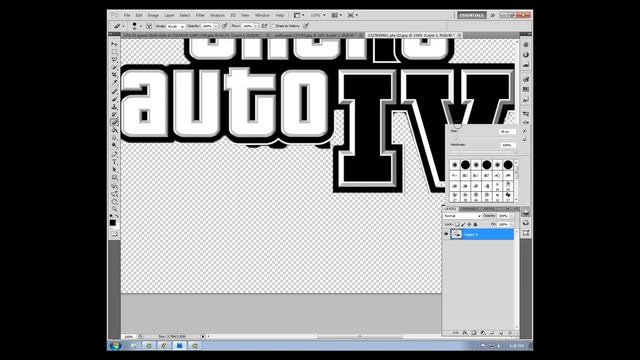The image size is (640, 360).
Task: Select the Lasso tool
Action: pyautogui.click(x=114, y=60)
